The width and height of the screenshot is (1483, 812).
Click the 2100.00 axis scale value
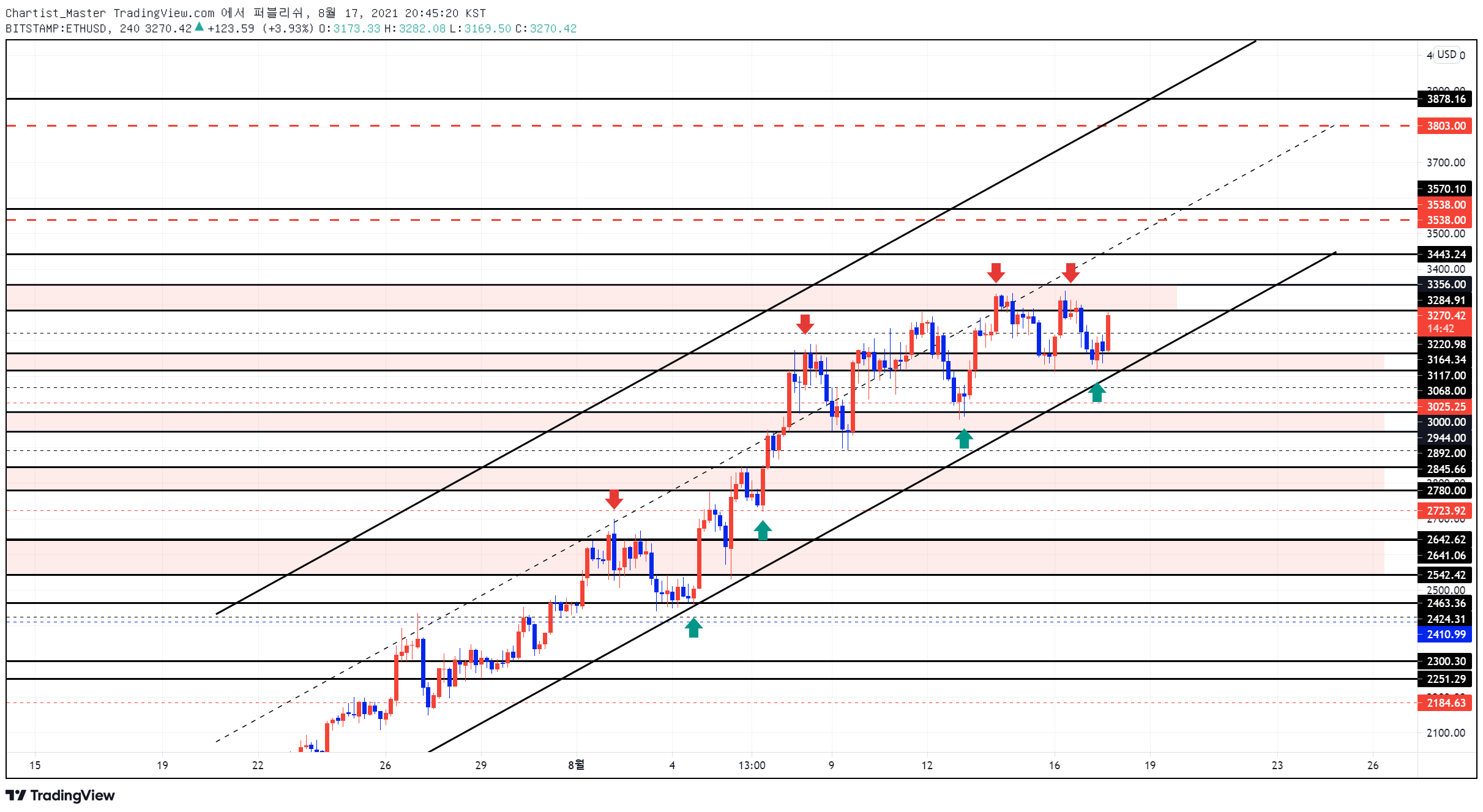[x=1446, y=733]
